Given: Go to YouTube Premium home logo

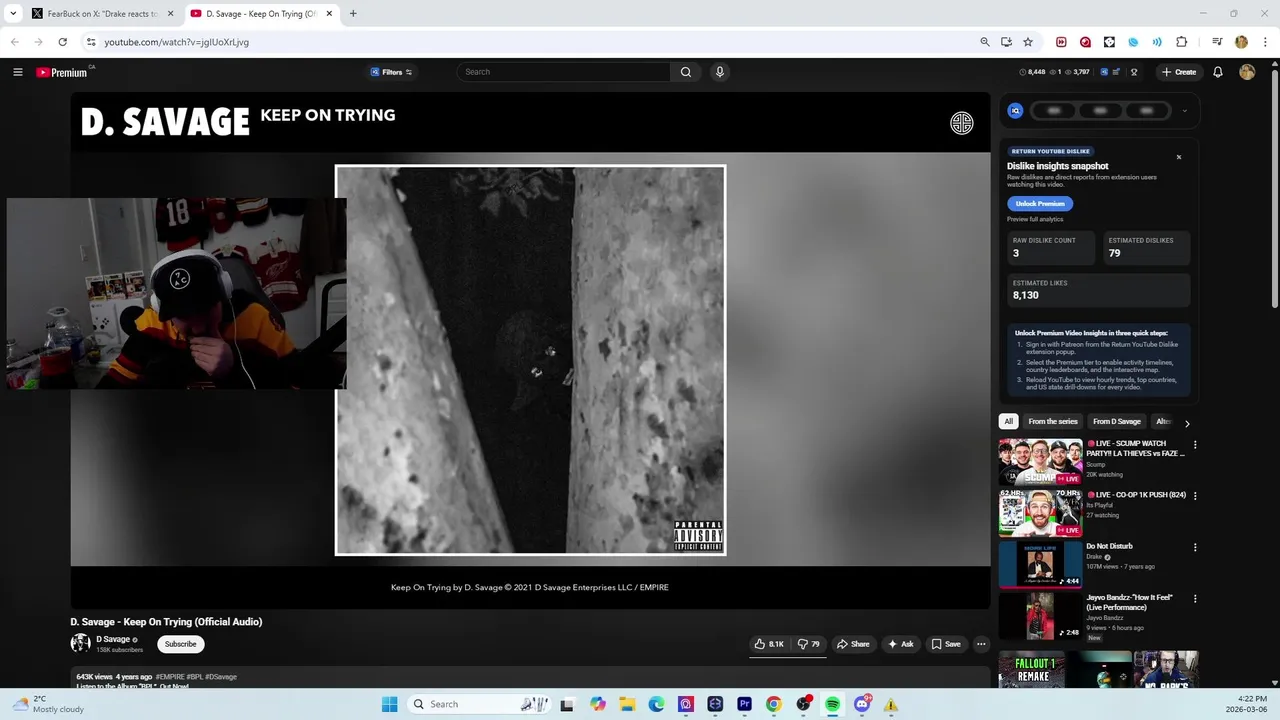Looking at the screenshot, I should [x=62, y=72].
